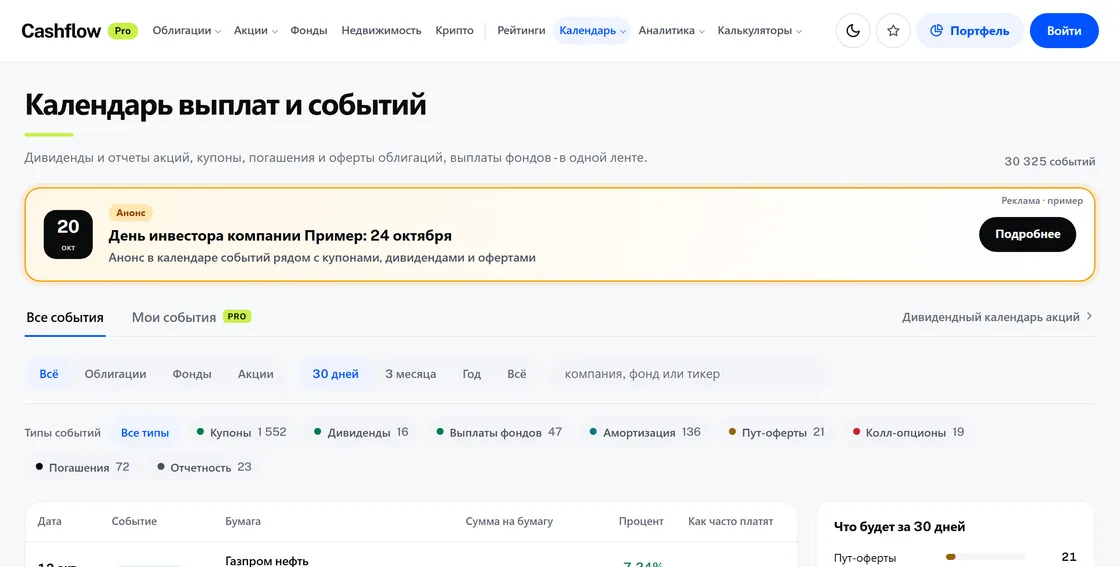Image resolution: width=1120 pixels, height=567 pixels.
Task: Click the Анонс label in banner
Action: point(131,213)
